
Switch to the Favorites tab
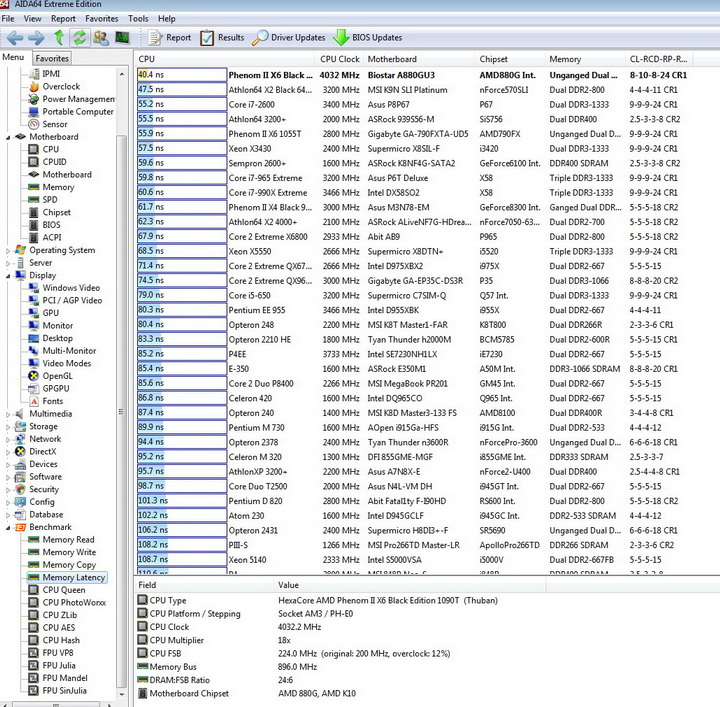click(x=52, y=58)
